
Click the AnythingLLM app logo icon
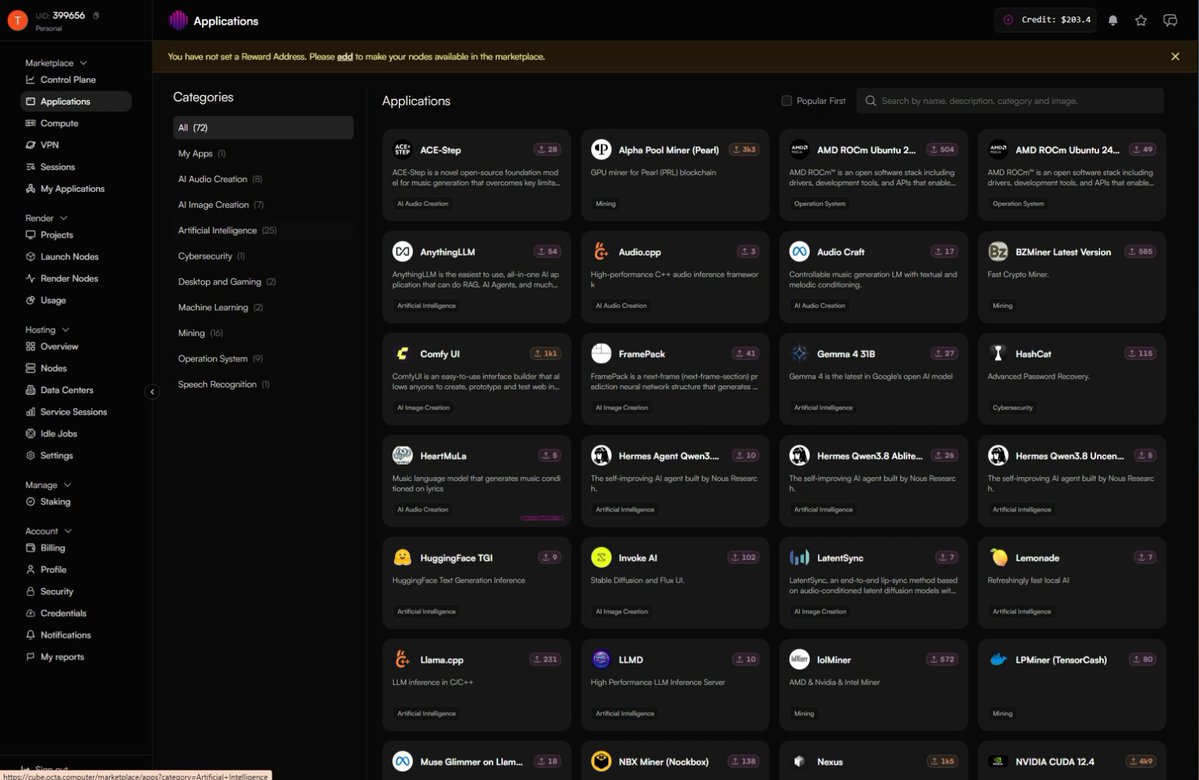402,252
